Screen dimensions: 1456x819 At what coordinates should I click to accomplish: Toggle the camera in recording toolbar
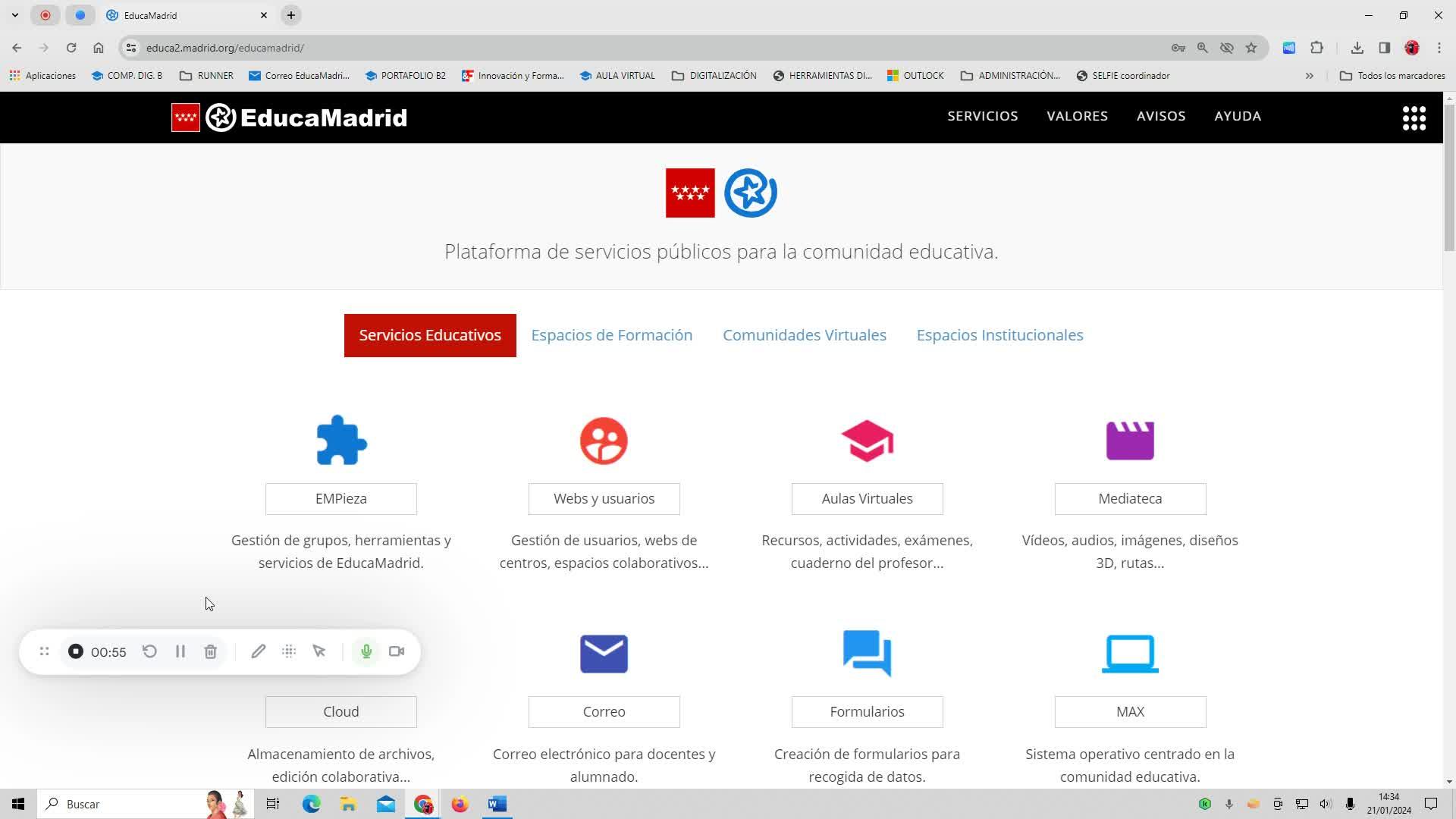click(397, 651)
